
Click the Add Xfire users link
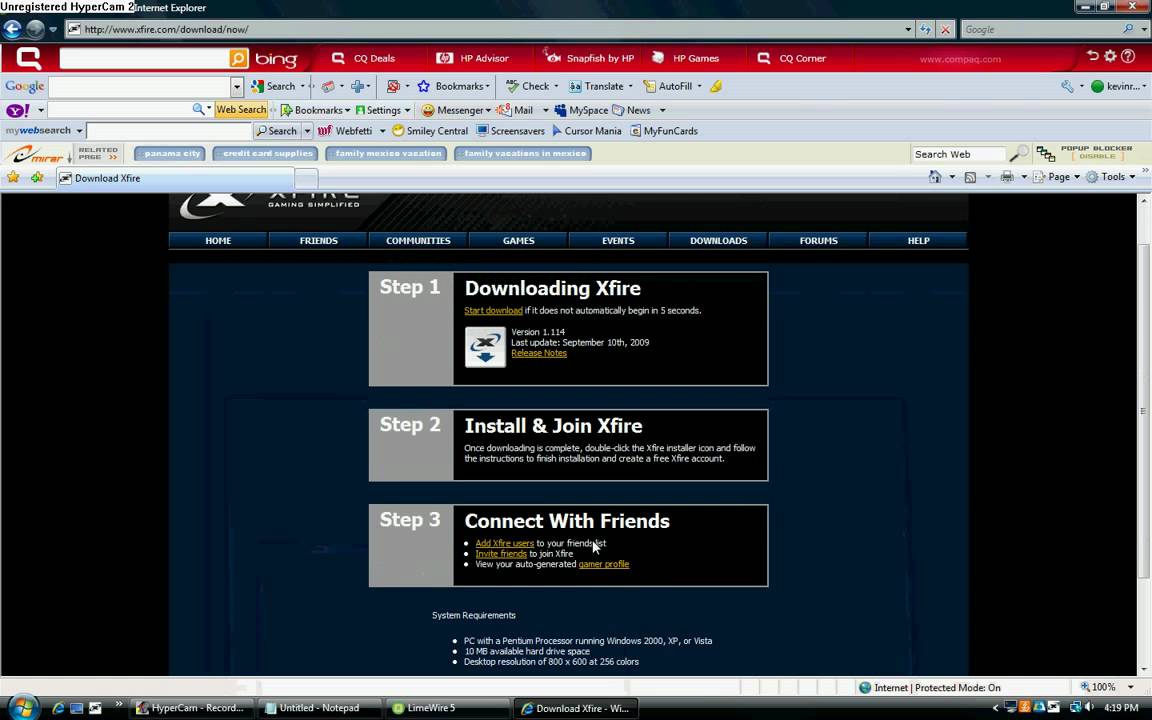coord(505,544)
